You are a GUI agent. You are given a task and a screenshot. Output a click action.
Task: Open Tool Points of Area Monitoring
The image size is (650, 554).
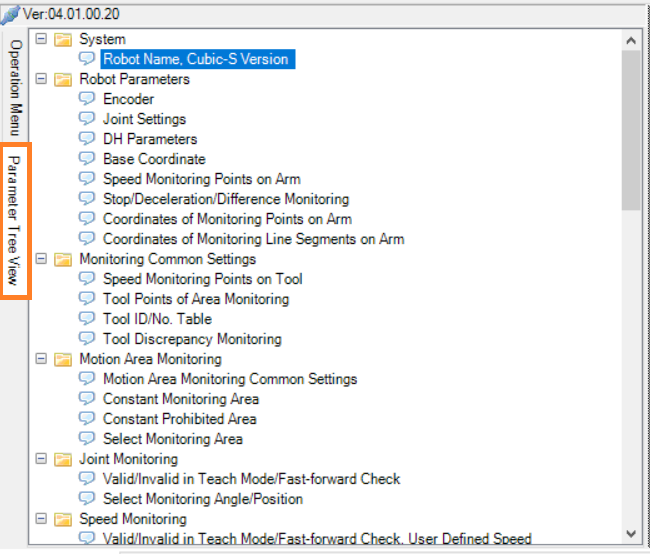click(x=196, y=299)
